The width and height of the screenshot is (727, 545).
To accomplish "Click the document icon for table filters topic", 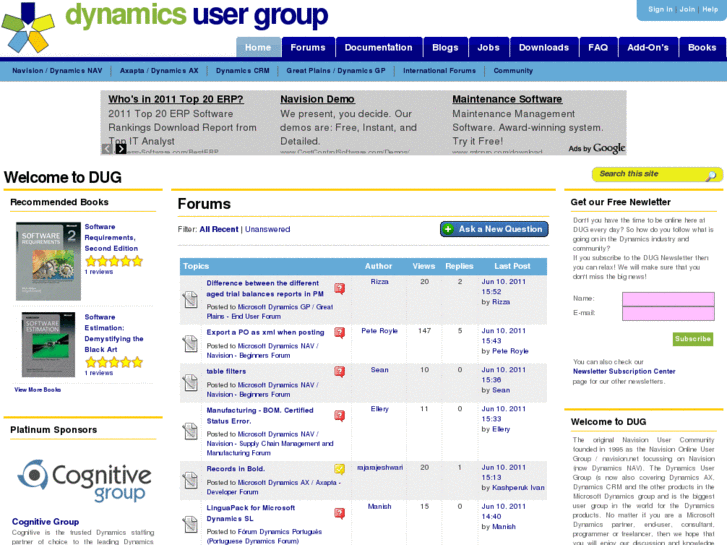I will click(191, 382).
